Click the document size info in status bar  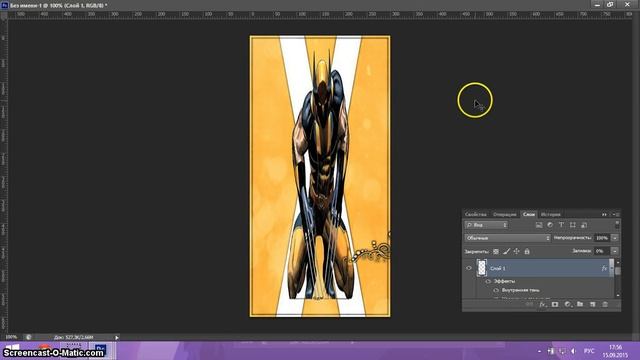(x=73, y=338)
